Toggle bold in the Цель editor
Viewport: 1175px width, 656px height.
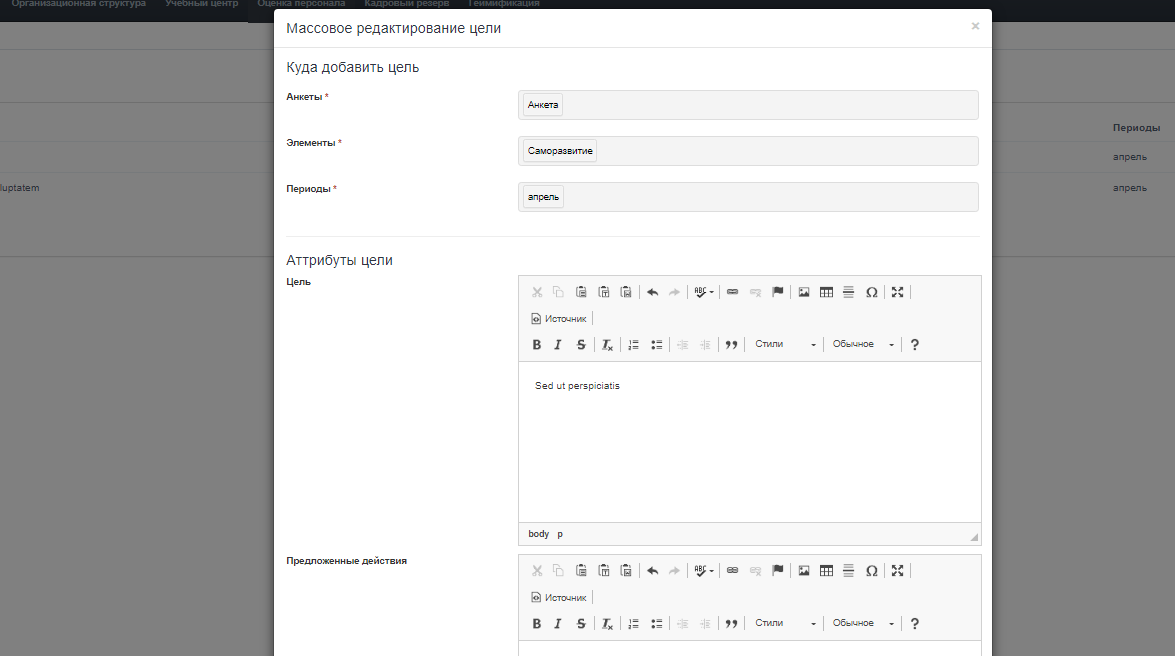[537, 345]
